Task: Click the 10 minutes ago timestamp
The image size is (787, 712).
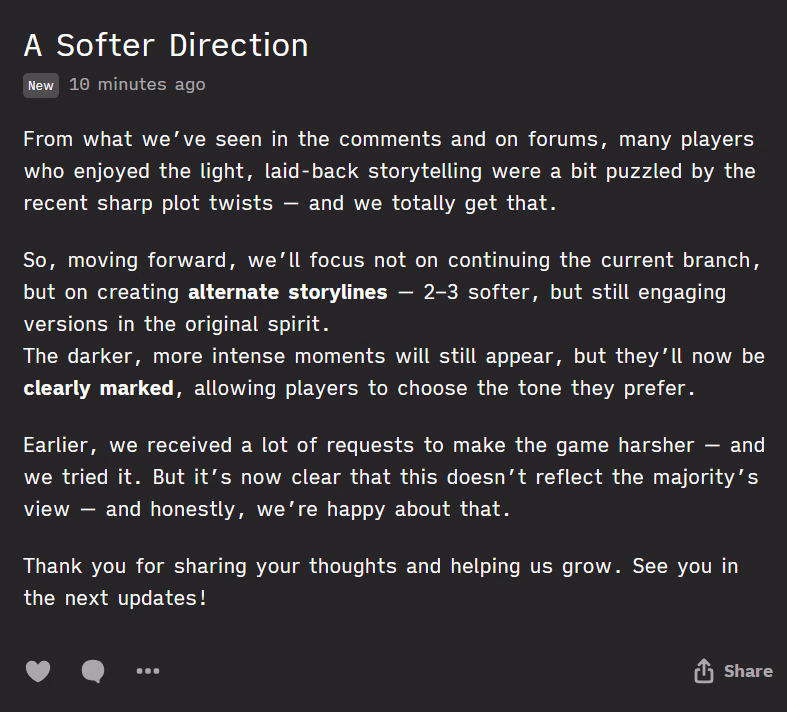Action: pos(137,85)
